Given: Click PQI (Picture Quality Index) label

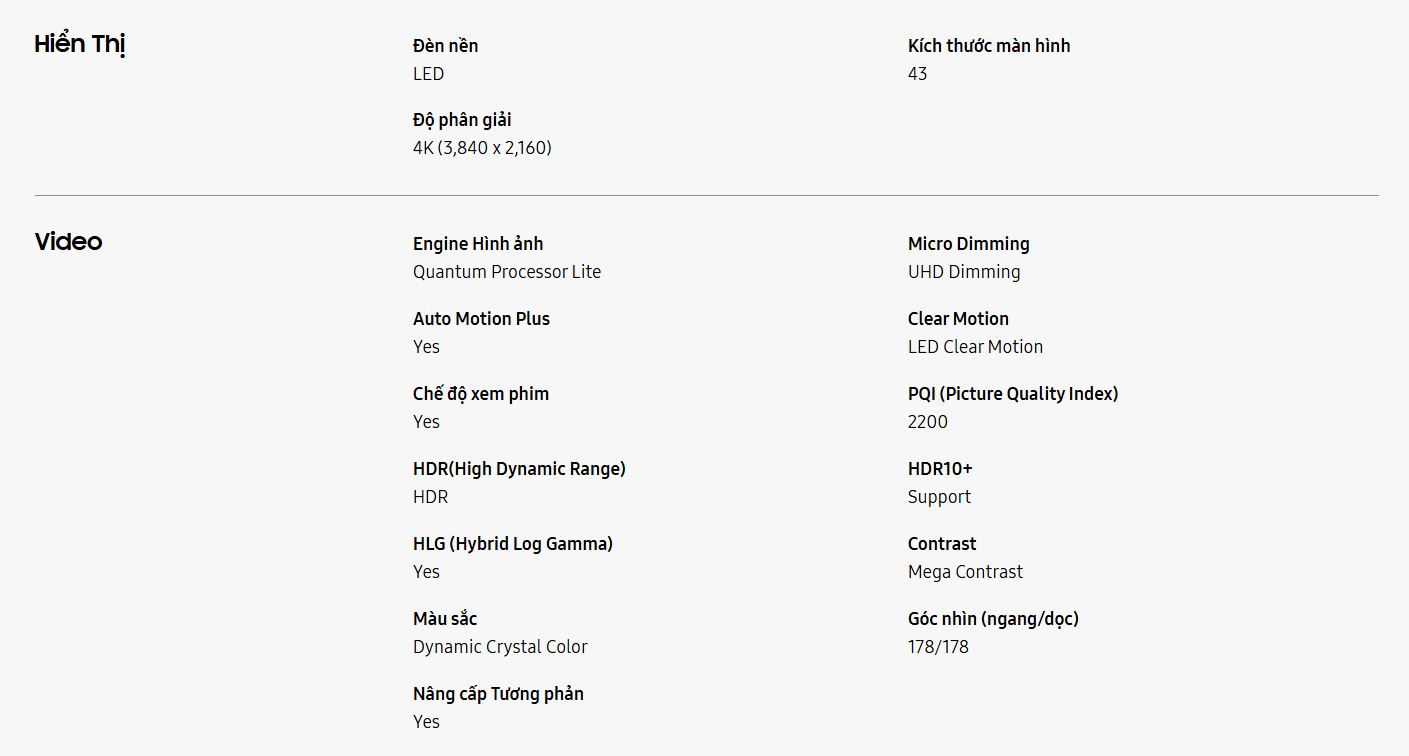Looking at the screenshot, I should tap(1013, 394).
